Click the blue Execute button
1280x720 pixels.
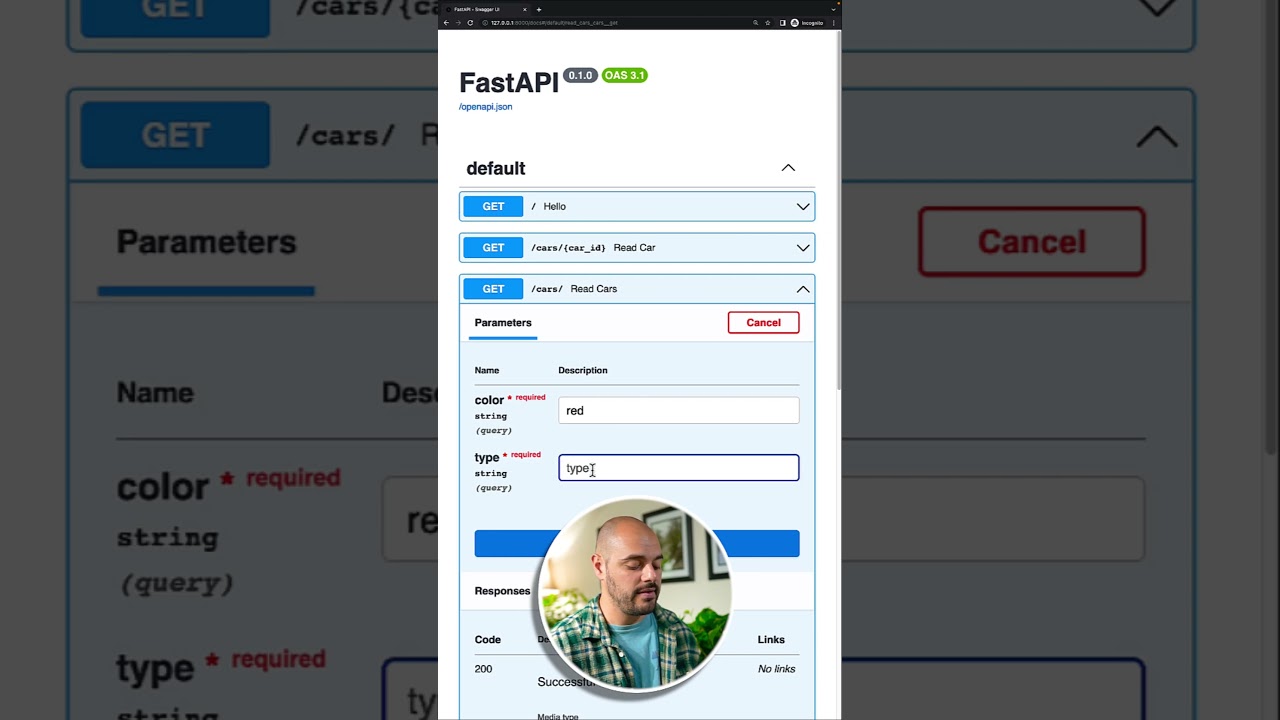pos(637,543)
